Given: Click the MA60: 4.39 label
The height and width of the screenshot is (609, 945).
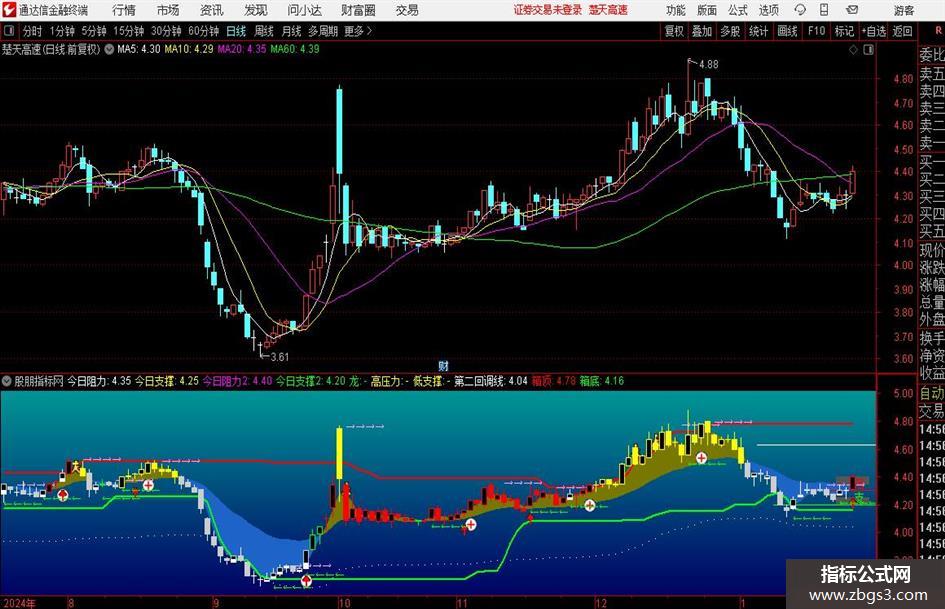Looking at the screenshot, I should (x=295, y=49).
